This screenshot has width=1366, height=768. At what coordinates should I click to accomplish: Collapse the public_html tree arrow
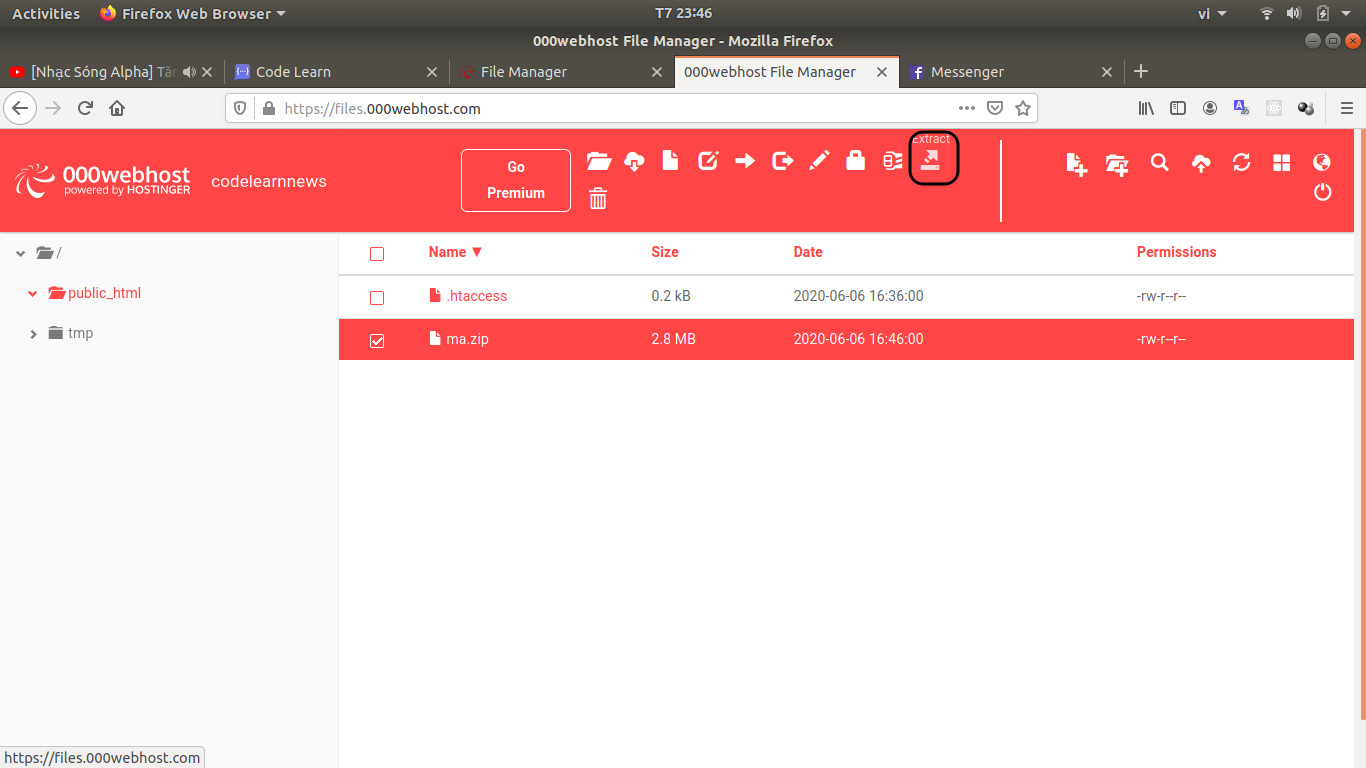33,294
